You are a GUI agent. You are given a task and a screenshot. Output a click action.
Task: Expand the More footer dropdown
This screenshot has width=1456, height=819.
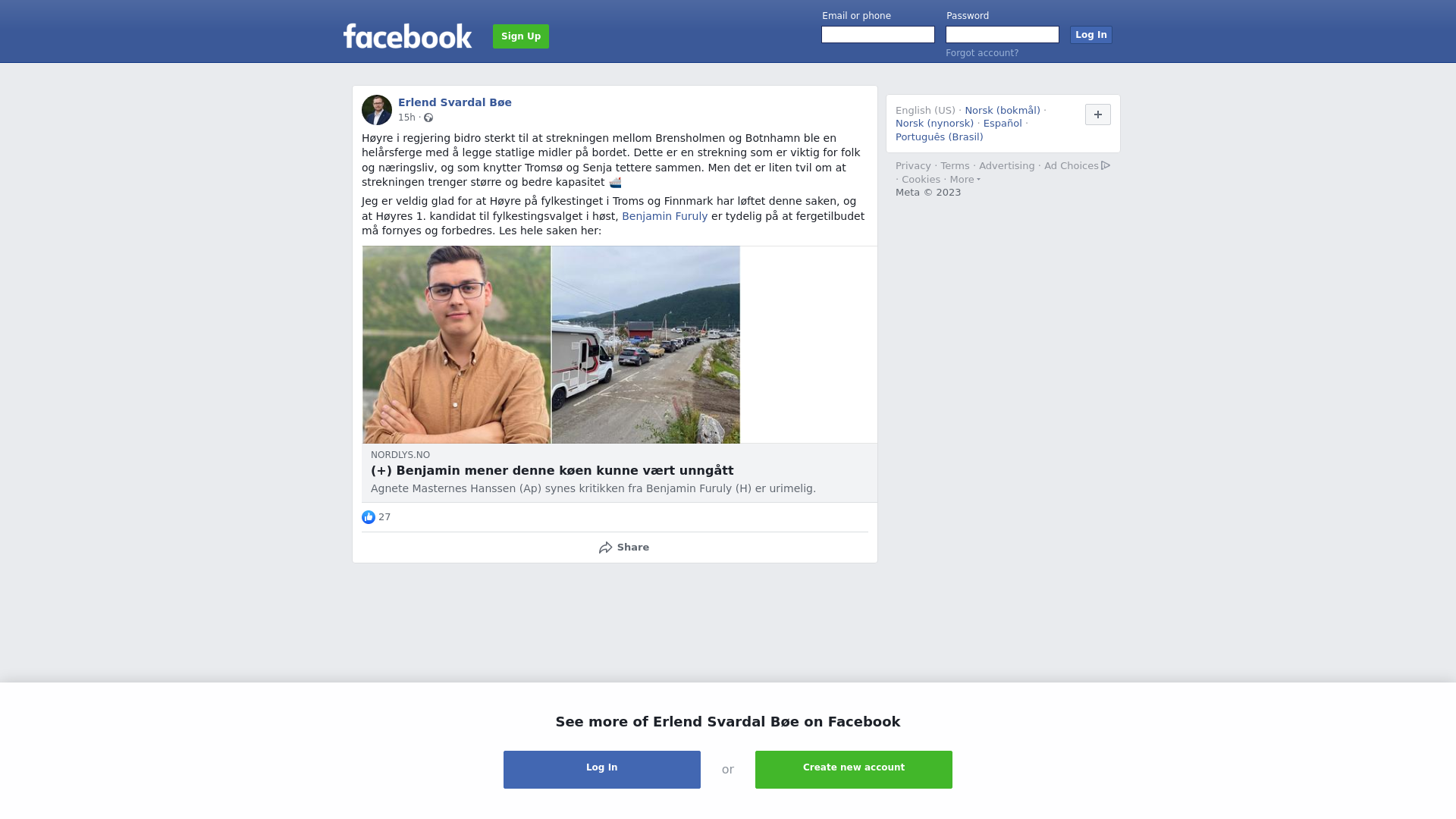tap(965, 180)
